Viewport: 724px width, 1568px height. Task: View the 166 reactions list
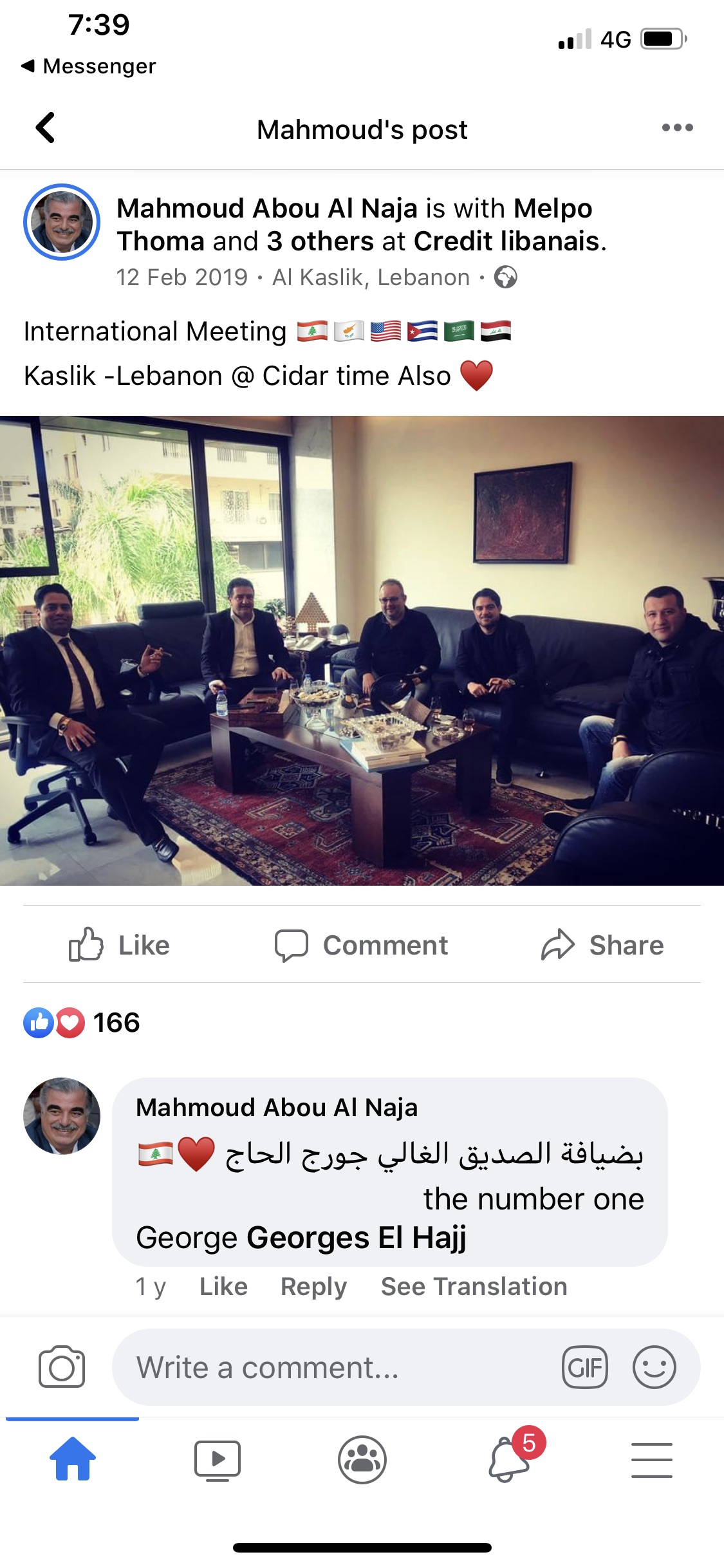pyautogui.click(x=82, y=1022)
